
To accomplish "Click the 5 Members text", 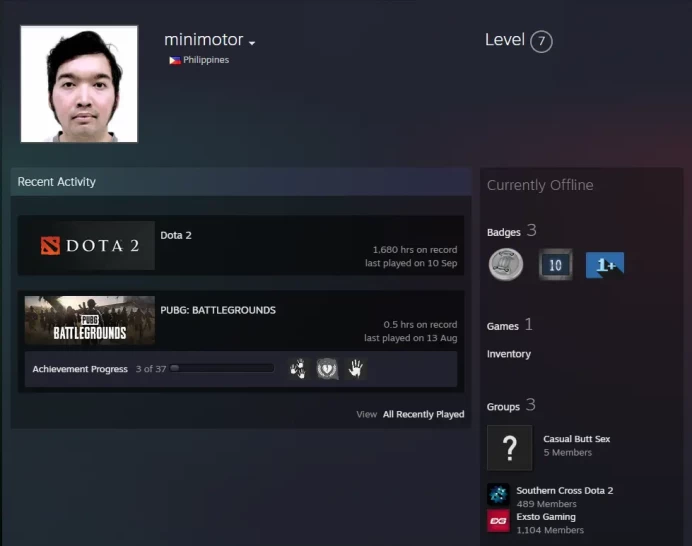I will (568, 453).
